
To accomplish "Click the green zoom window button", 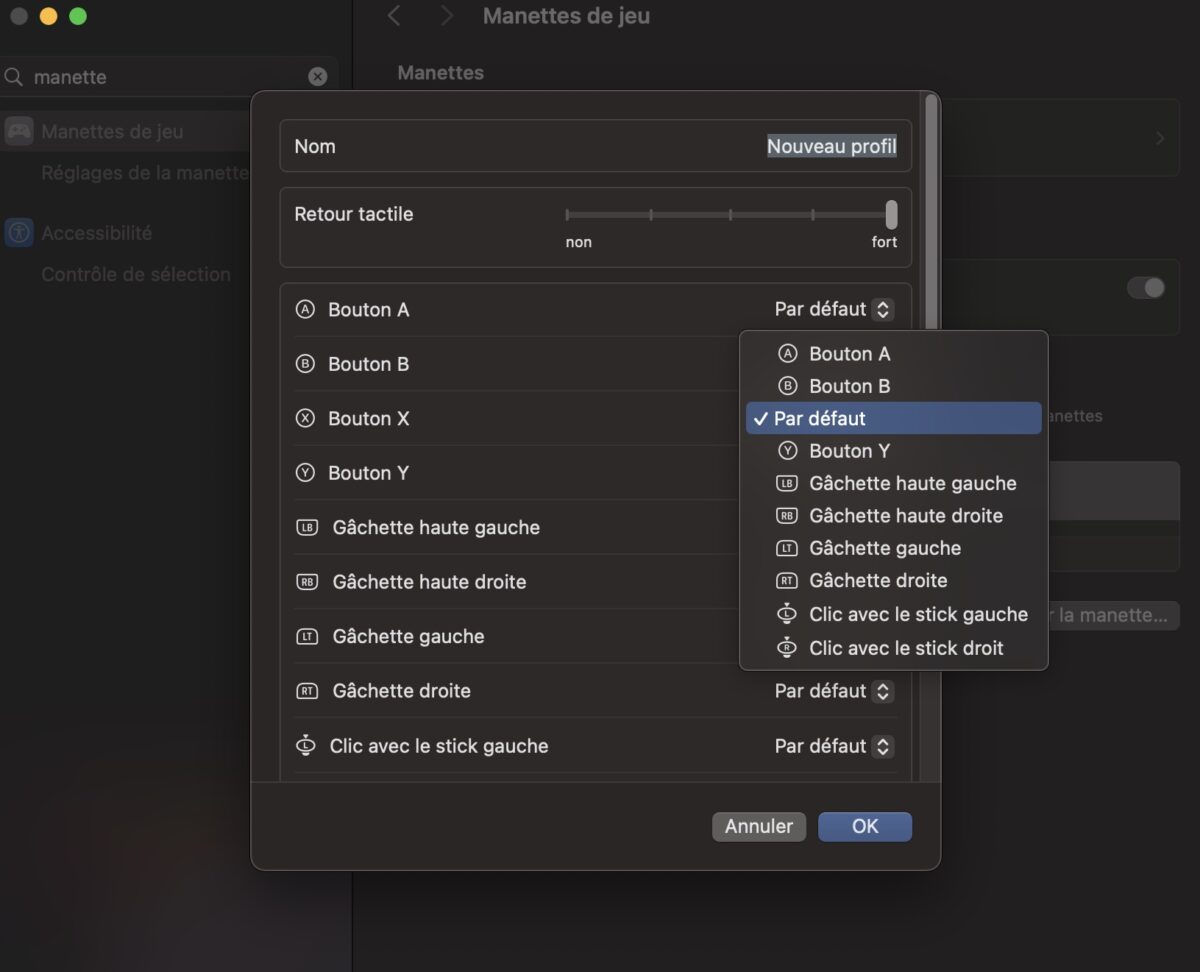I will (78, 16).
